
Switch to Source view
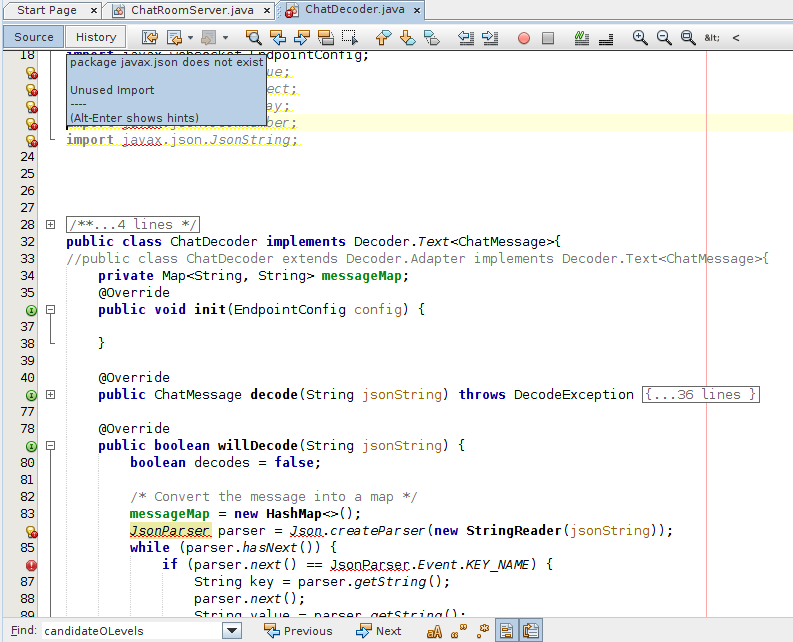tap(33, 37)
